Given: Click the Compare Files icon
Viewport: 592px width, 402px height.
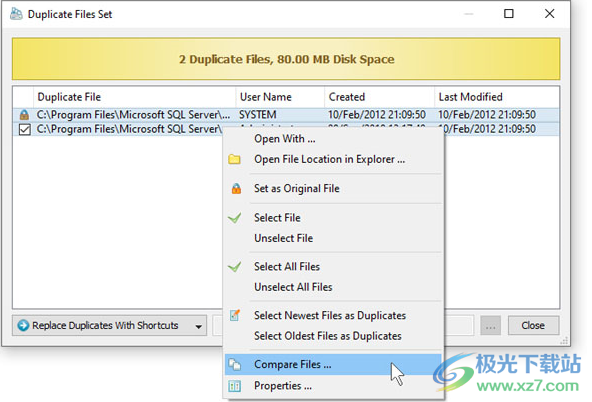Looking at the screenshot, I should tap(234, 364).
